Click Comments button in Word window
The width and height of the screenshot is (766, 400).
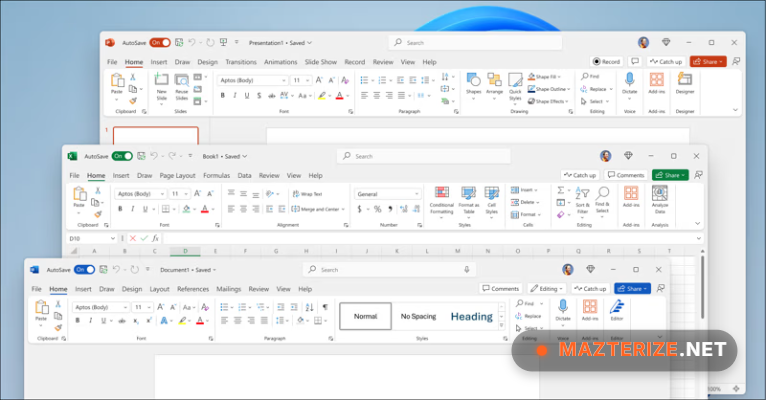point(501,289)
